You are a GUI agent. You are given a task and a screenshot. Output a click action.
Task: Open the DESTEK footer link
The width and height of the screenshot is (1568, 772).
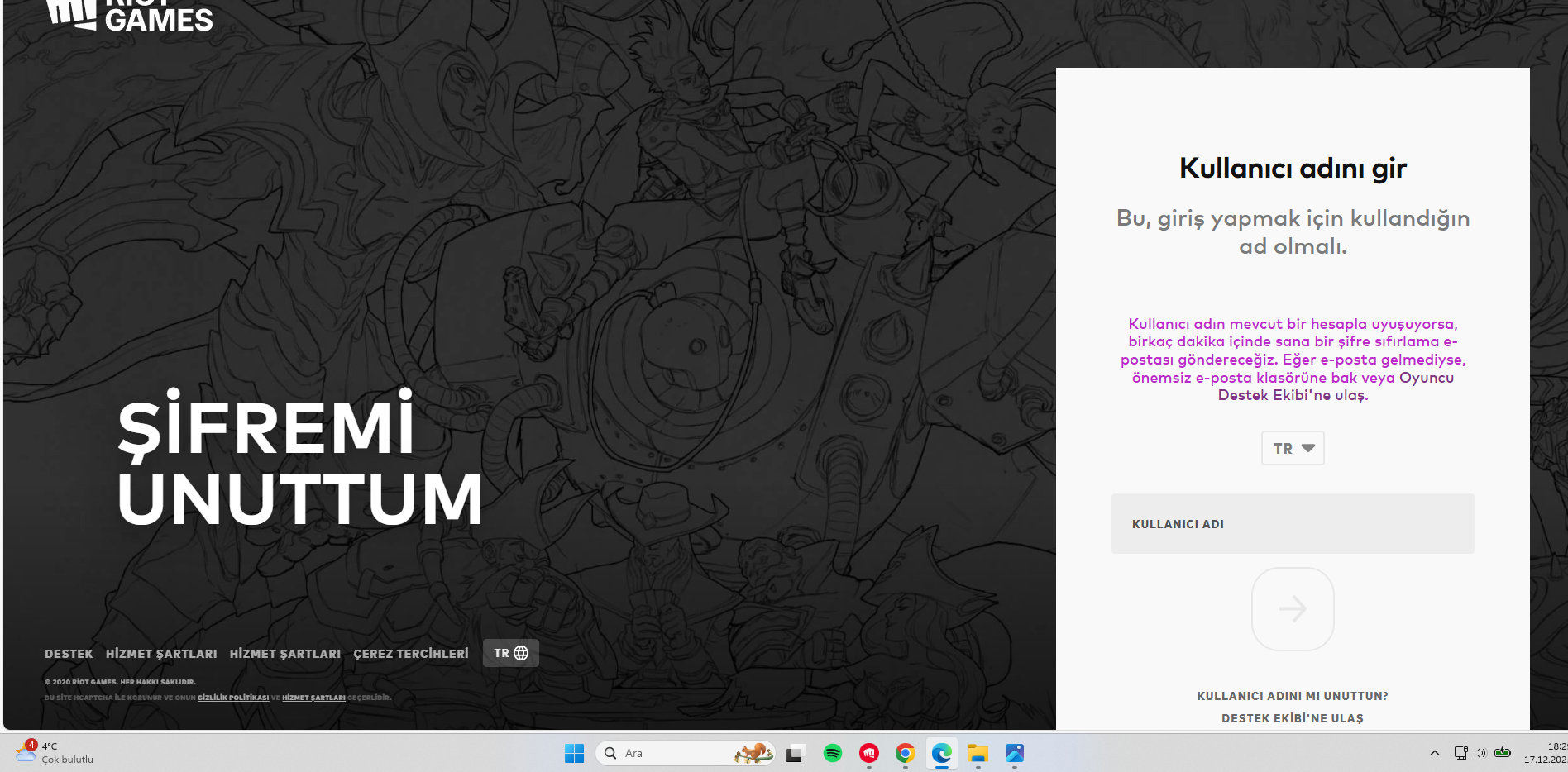69,654
